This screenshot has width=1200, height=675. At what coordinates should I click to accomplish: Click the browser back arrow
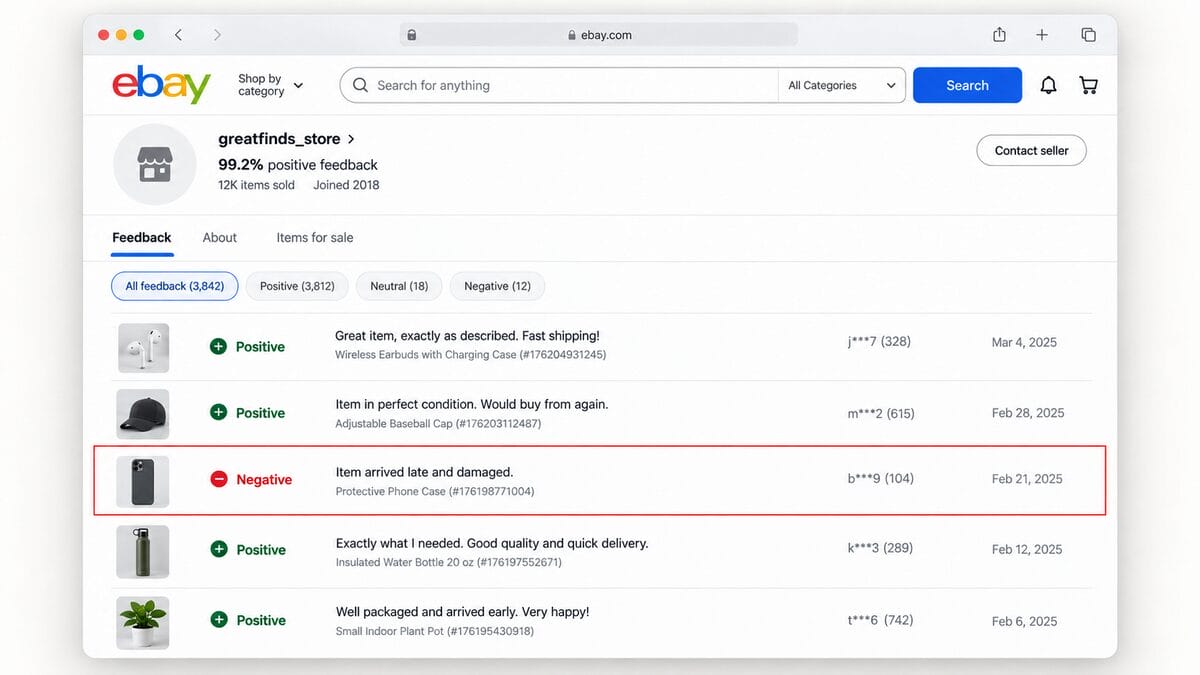click(x=178, y=35)
